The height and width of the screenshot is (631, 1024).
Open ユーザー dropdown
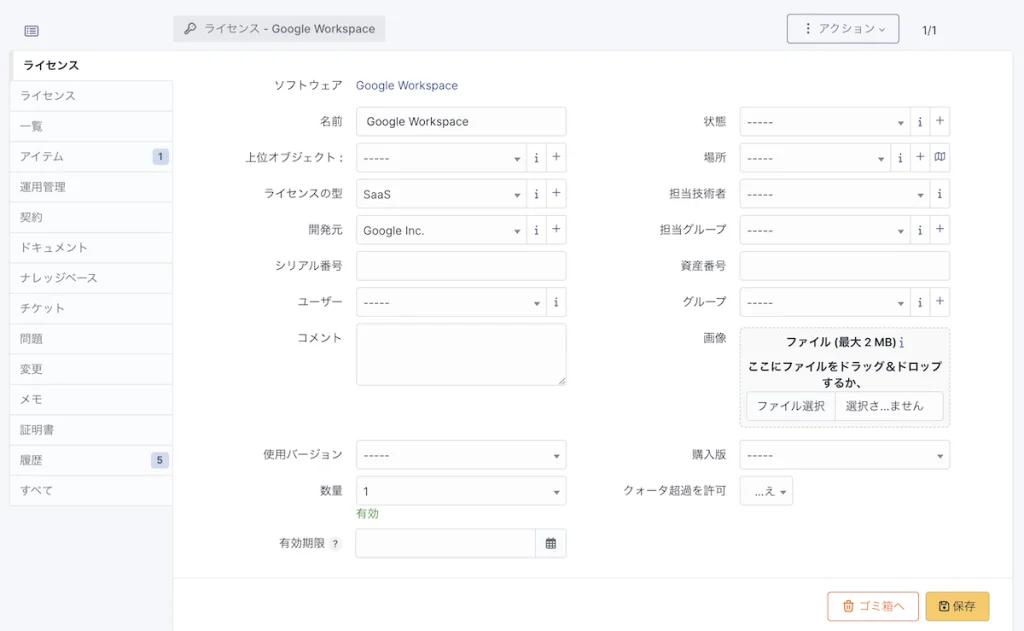click(x=451, y=302)
